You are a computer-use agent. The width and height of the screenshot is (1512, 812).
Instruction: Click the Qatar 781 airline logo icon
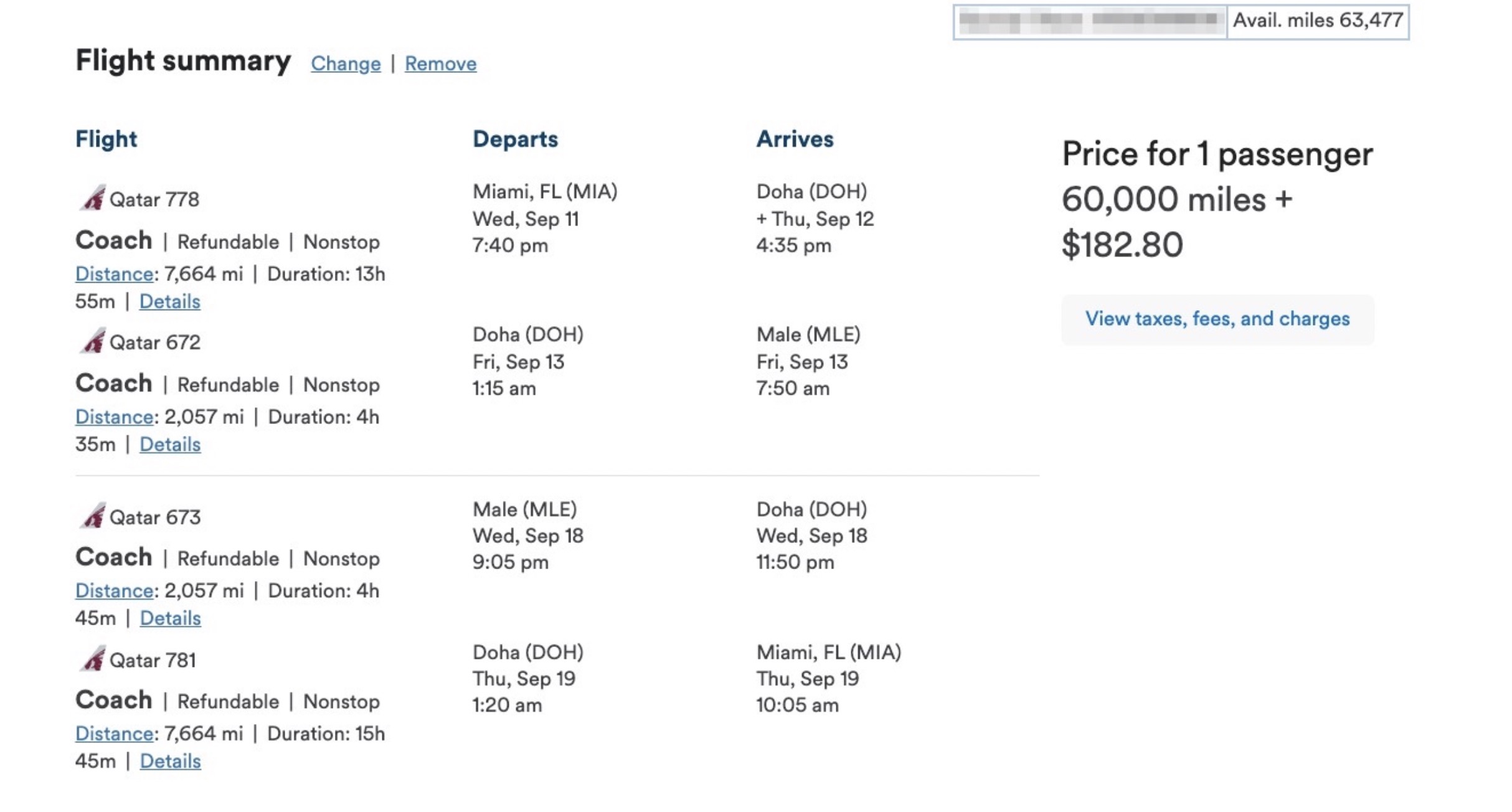point(93,659)
